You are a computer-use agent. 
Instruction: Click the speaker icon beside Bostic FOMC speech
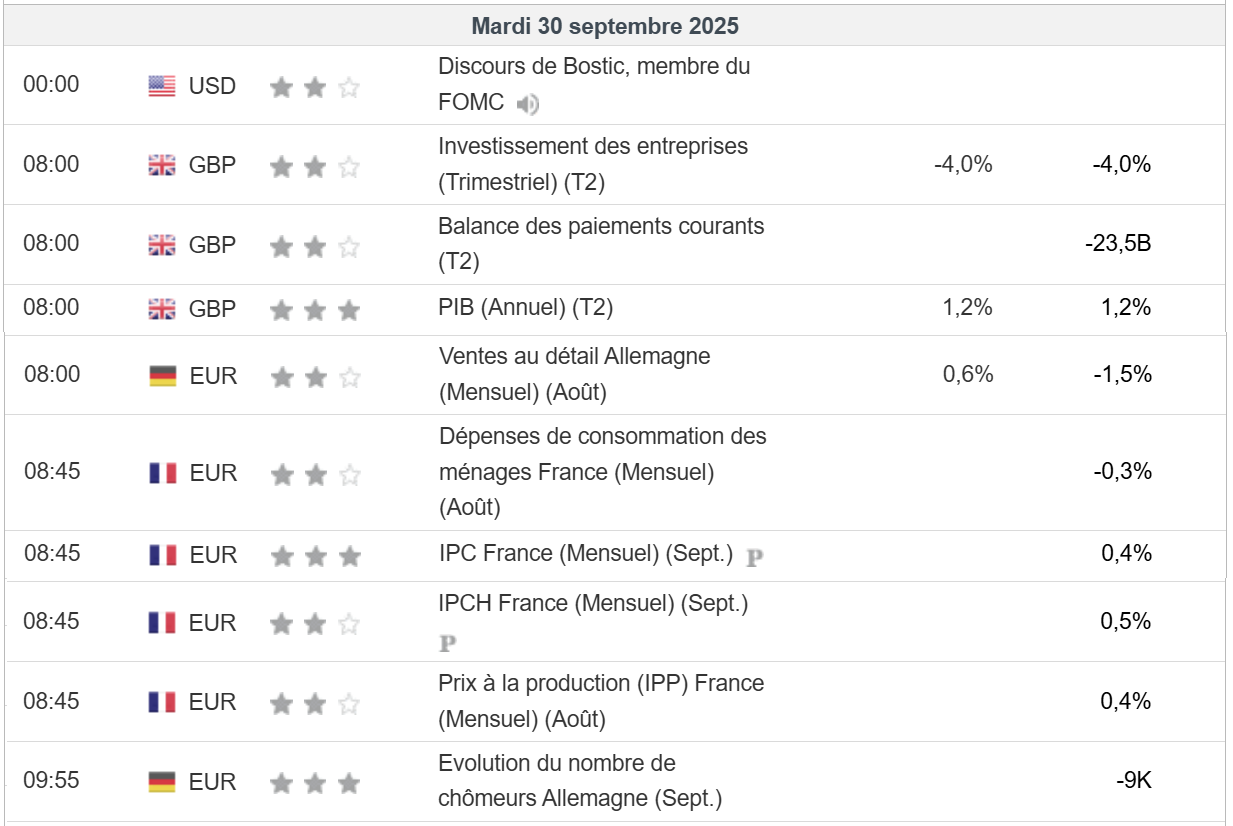click(527, 104)
